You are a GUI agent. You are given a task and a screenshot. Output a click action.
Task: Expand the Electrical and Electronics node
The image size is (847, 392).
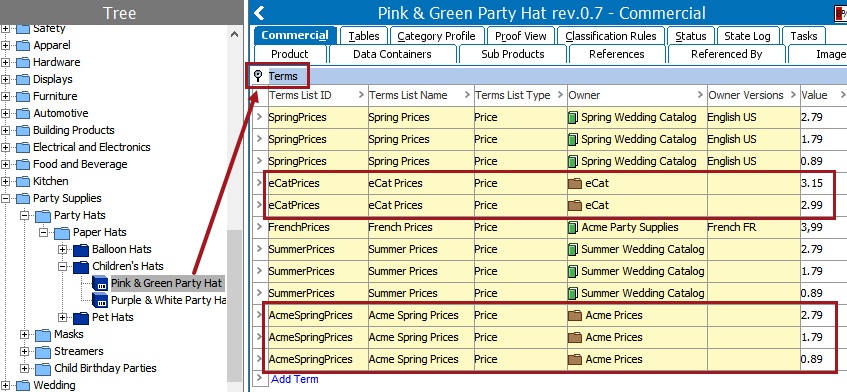(x=6, y=147)
